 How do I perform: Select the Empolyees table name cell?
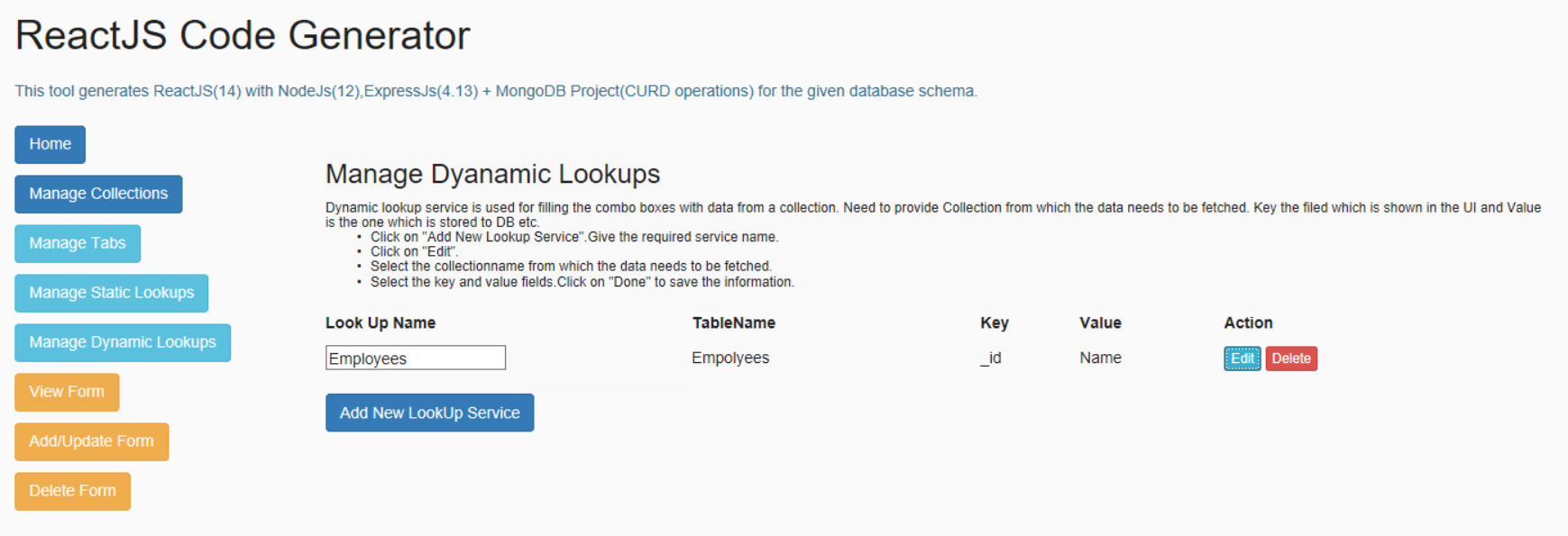point(730,358)
